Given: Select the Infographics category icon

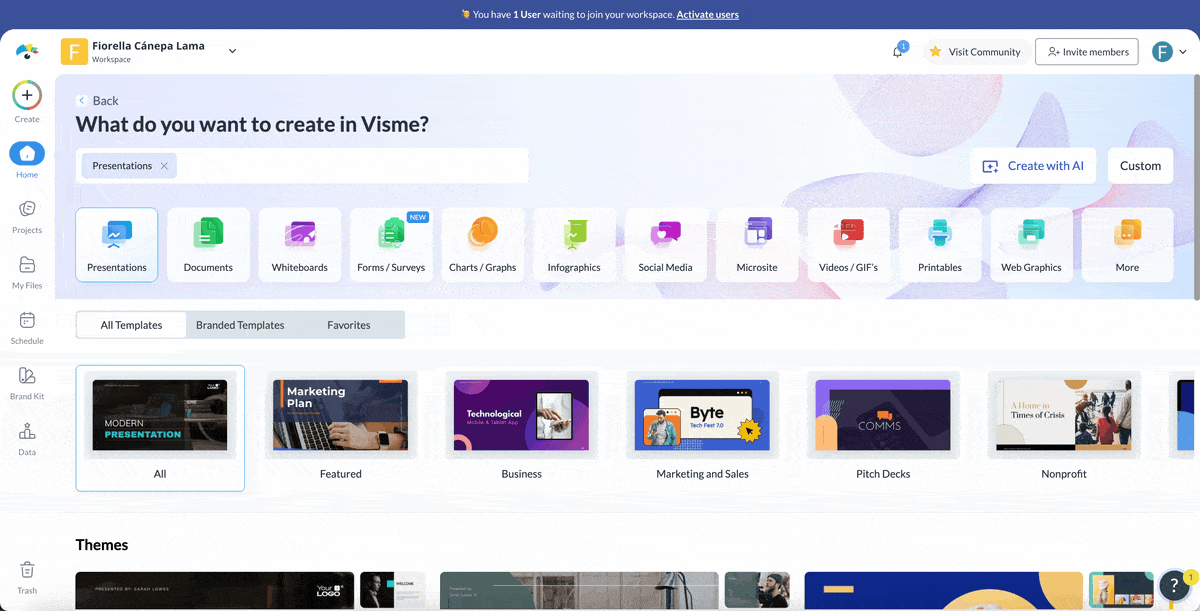Looking at the screenshot, I should [574, 245].
